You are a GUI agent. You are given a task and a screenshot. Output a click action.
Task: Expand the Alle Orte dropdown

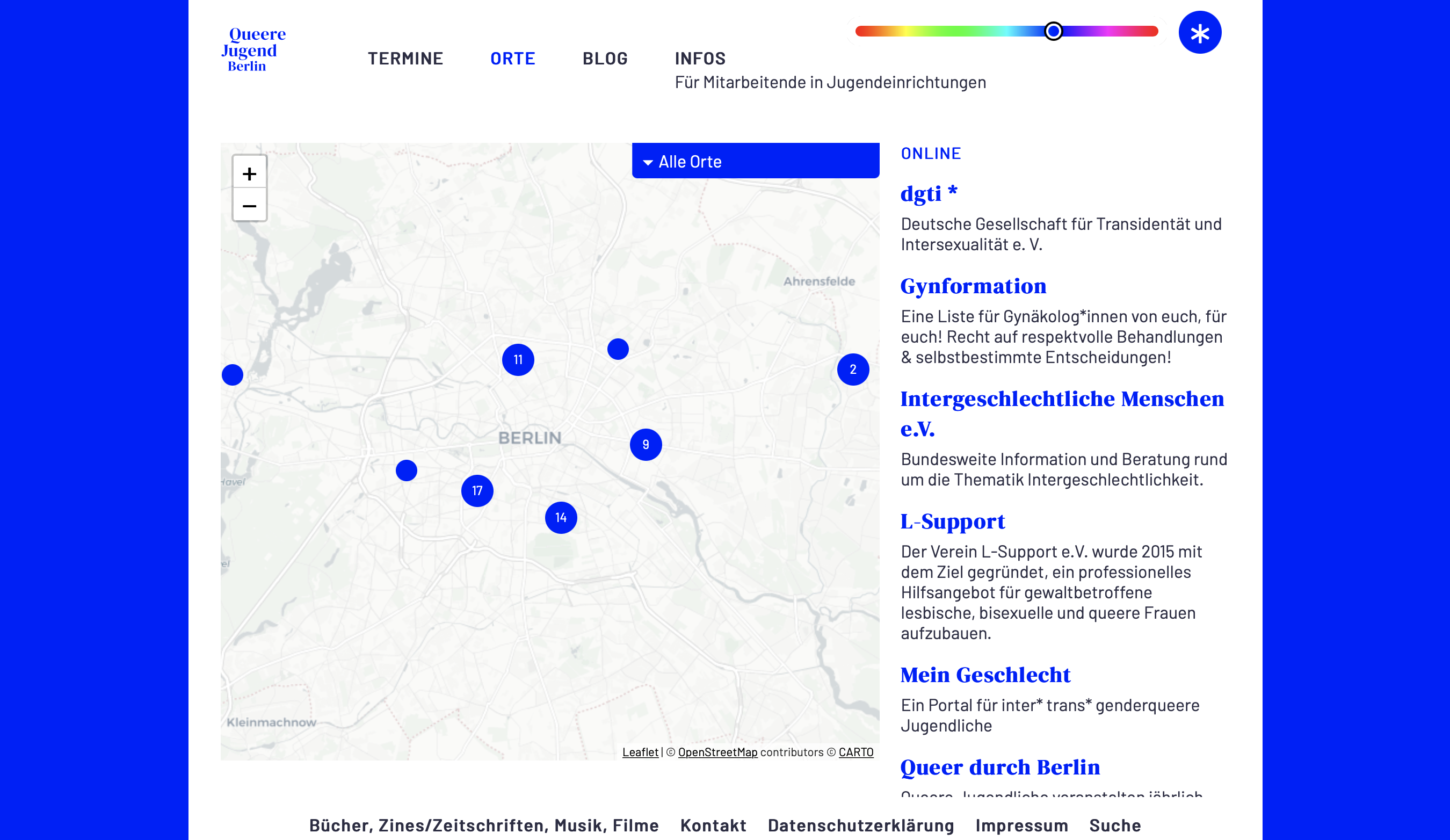[755, 161]
